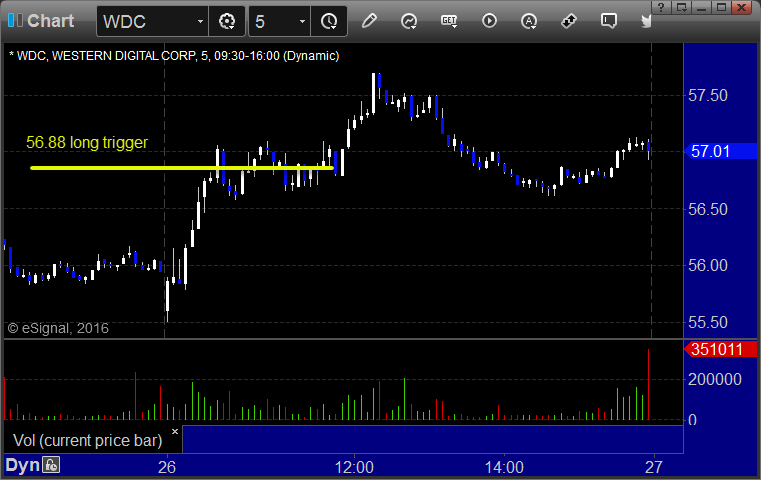This screenshot has width=761, height=480.
Task: Click the 200000 volume axis label
Action: point(715,379)
